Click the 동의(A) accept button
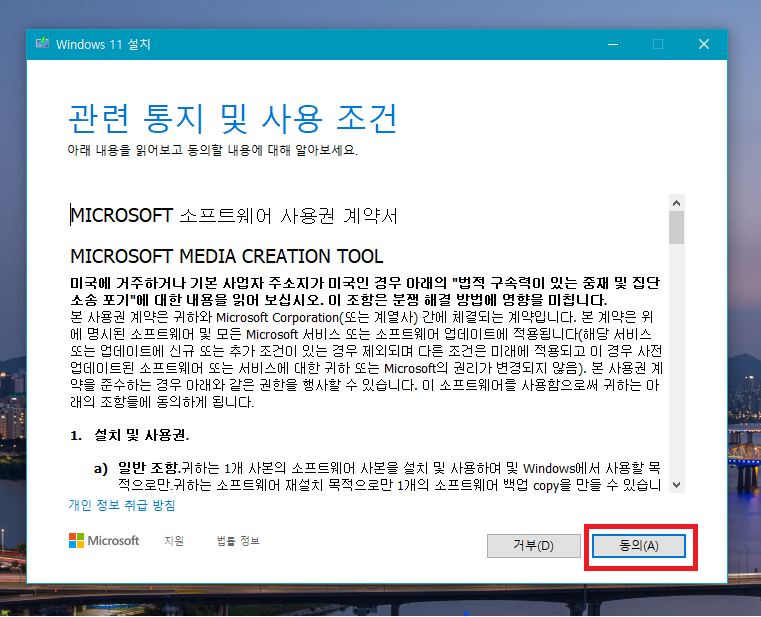The image size is (761, 617). (639, 546)
